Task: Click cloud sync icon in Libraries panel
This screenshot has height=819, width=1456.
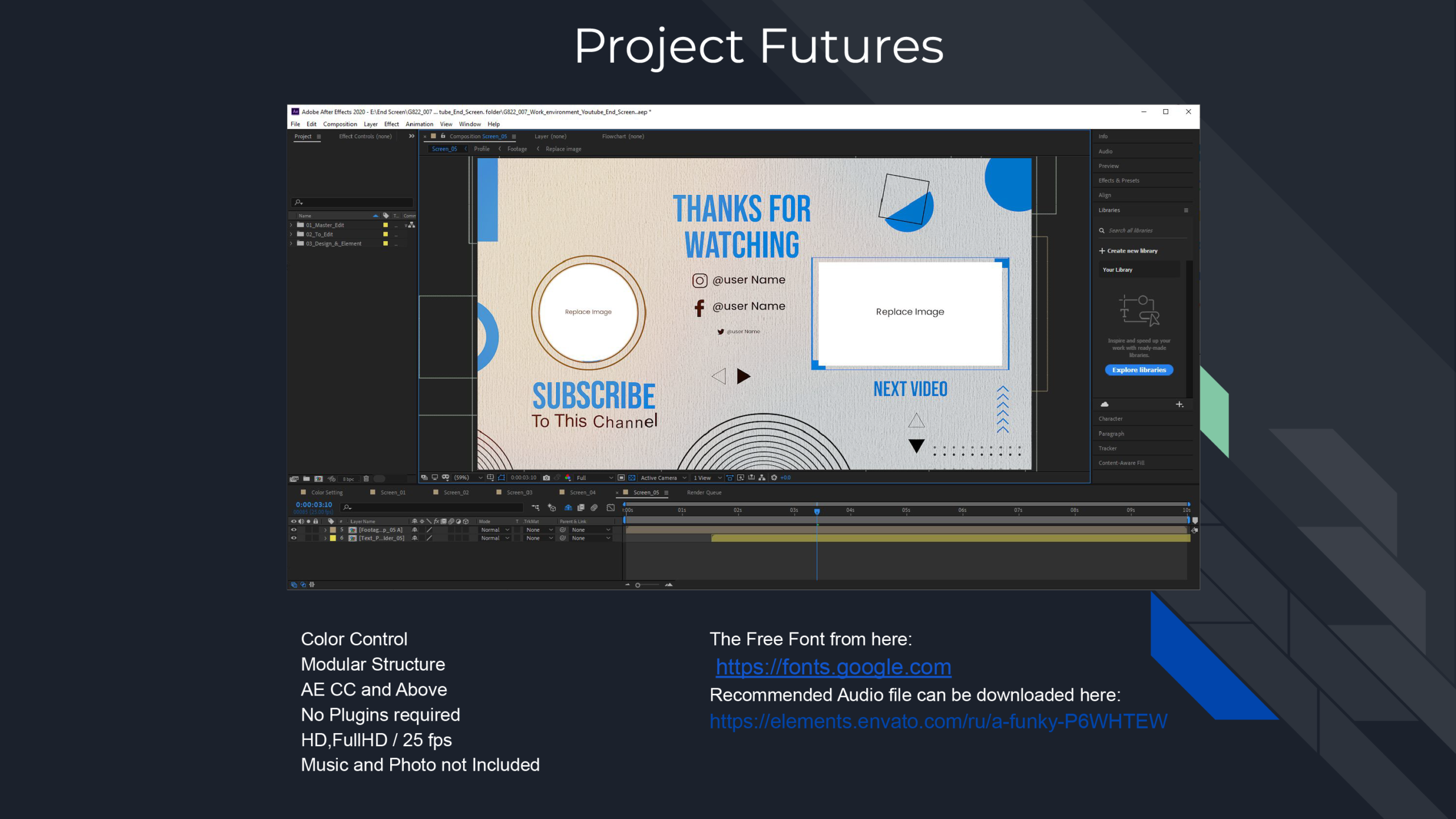Action: (1105, 404)
